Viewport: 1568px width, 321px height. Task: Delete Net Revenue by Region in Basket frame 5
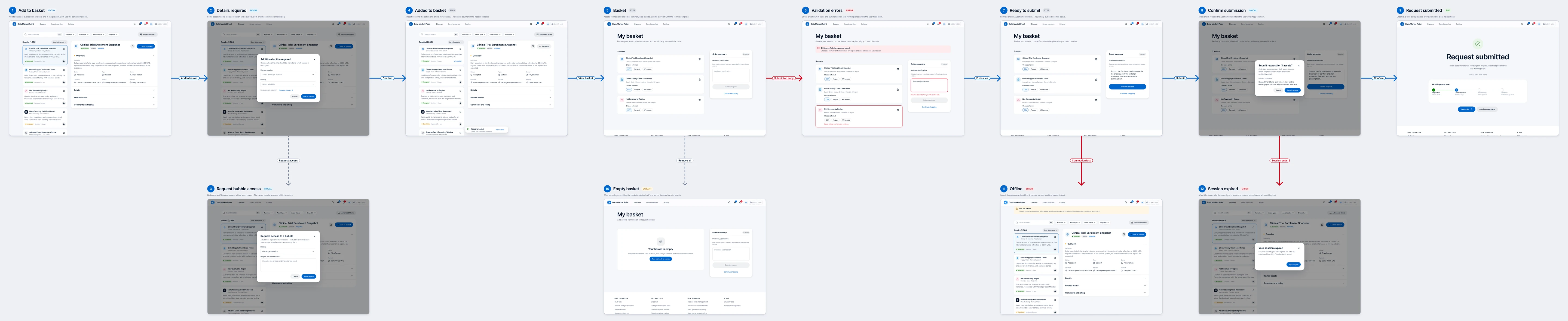tap(699, 100)
